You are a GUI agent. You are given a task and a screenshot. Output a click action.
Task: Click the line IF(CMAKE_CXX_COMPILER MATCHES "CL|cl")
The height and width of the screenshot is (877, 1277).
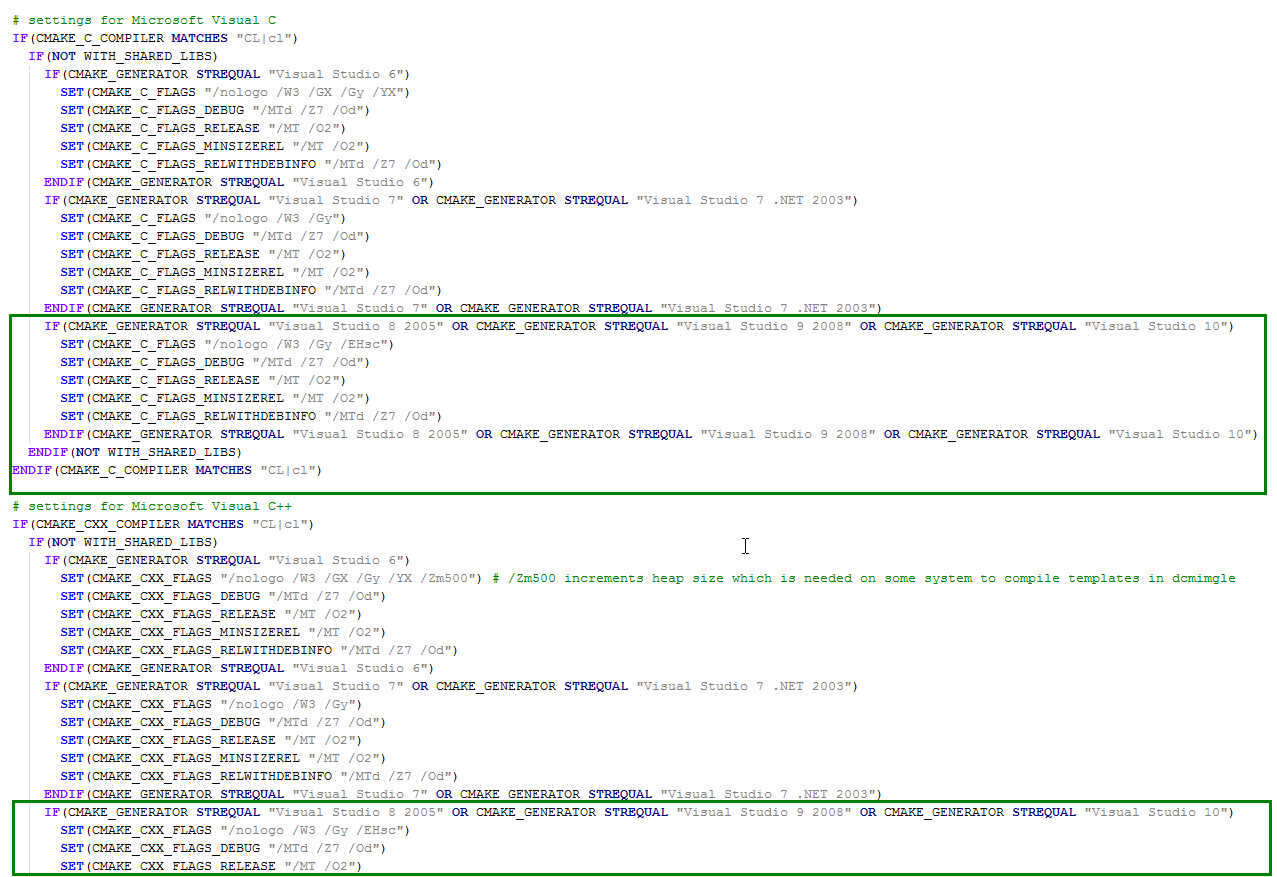pos(163,524)
